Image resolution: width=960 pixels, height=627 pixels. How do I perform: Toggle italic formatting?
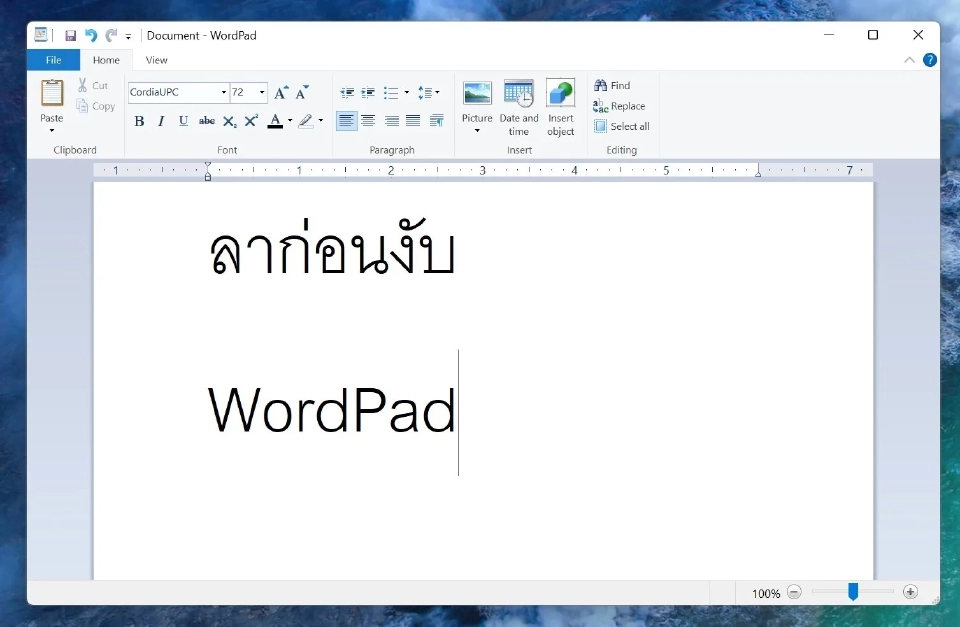[161, 121]
